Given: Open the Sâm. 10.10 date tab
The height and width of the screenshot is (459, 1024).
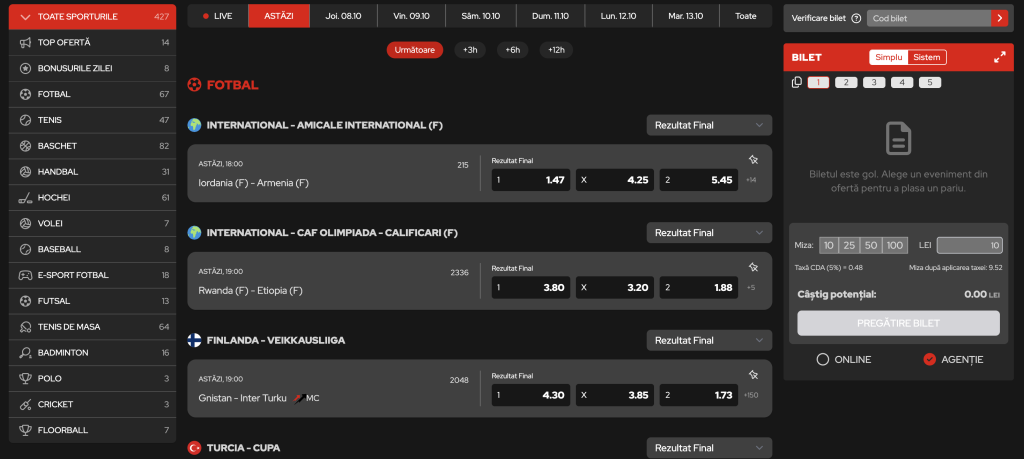Looking at the screenshot, I should (x=481, y=16).
